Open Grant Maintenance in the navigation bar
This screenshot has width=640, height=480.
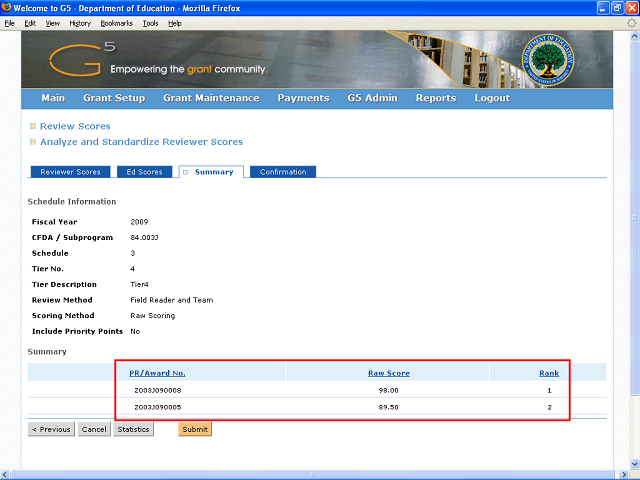pyautogui.click(x=211, y=98)
